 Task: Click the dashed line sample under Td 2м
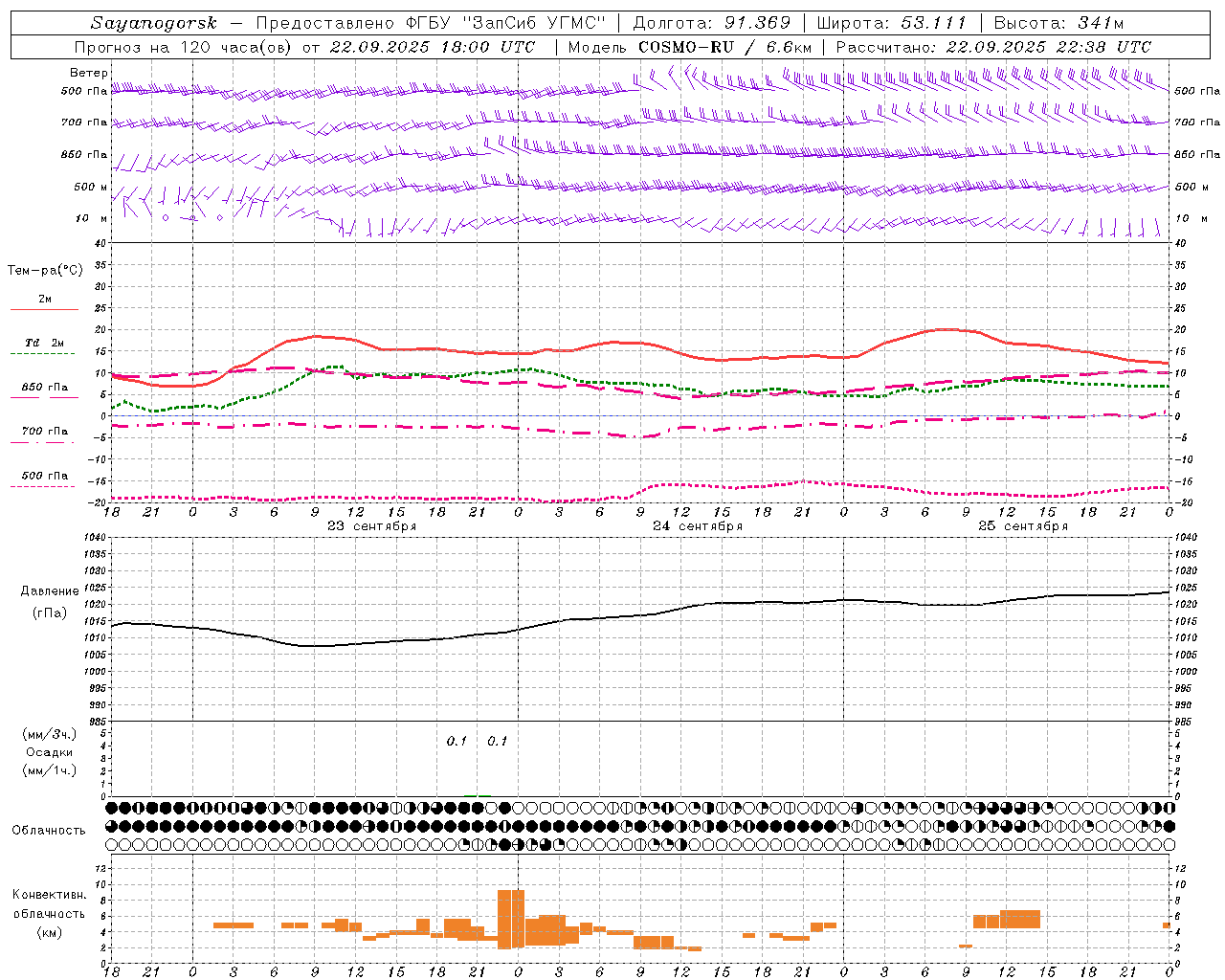42,354
